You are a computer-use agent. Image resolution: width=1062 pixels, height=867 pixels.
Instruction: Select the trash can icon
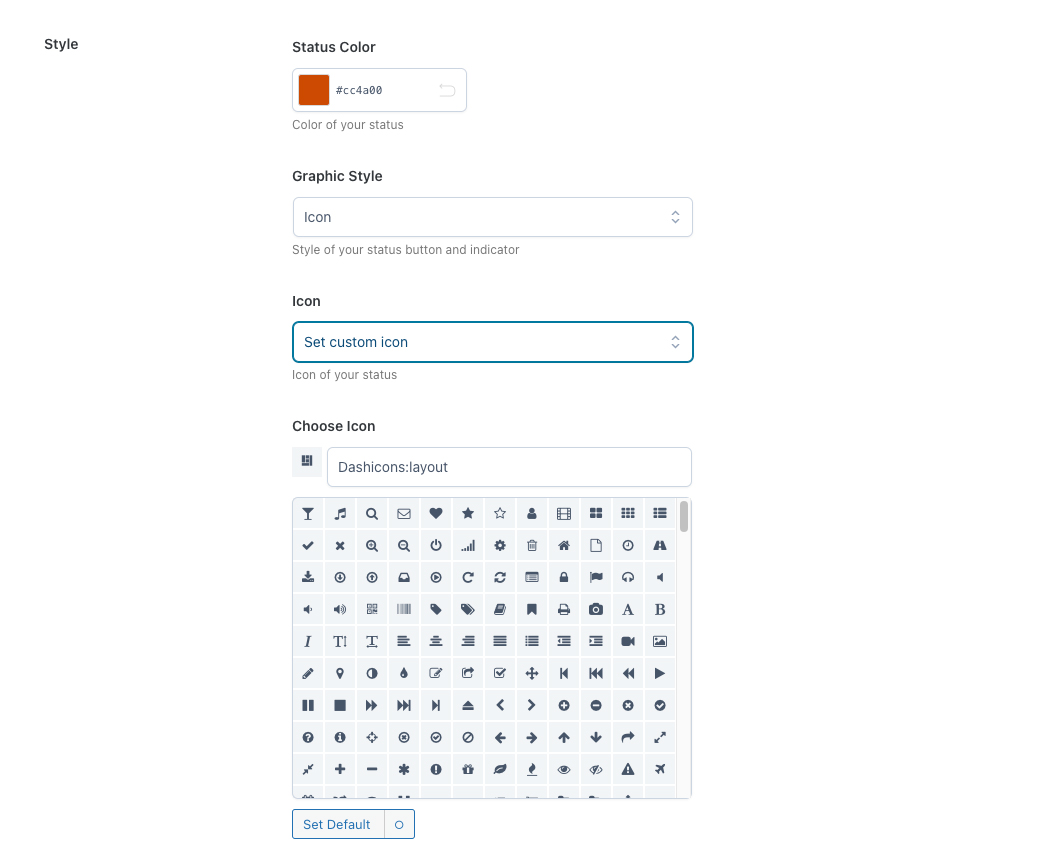coord(532,546)
